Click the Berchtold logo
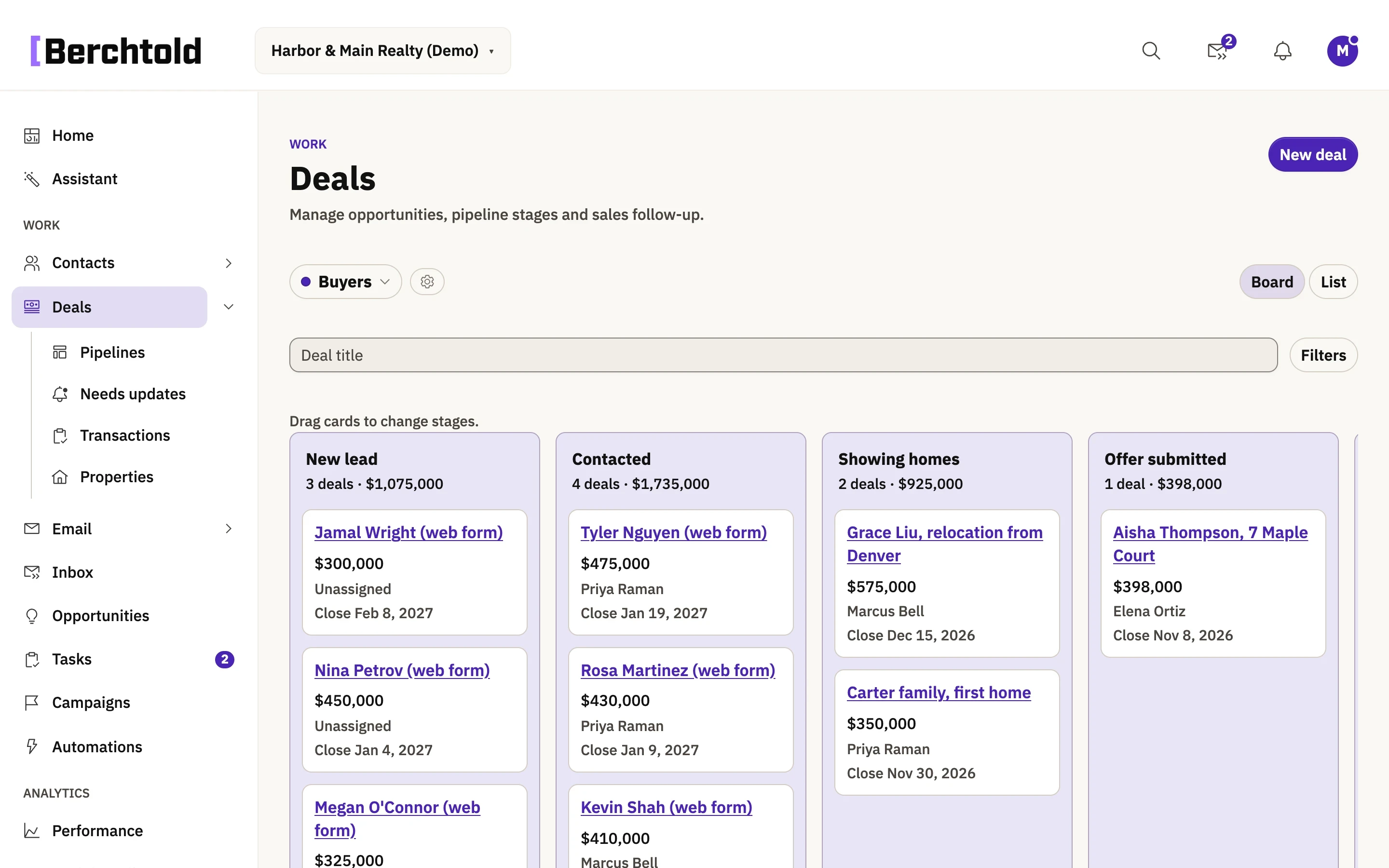 116,51
